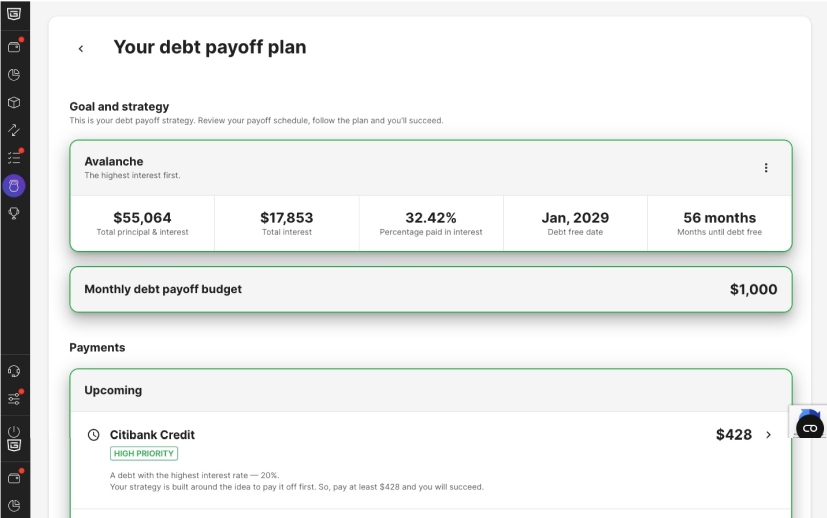Select the cube icon in the sidebar
Screen dimensions: 827x518
point(14,102)
